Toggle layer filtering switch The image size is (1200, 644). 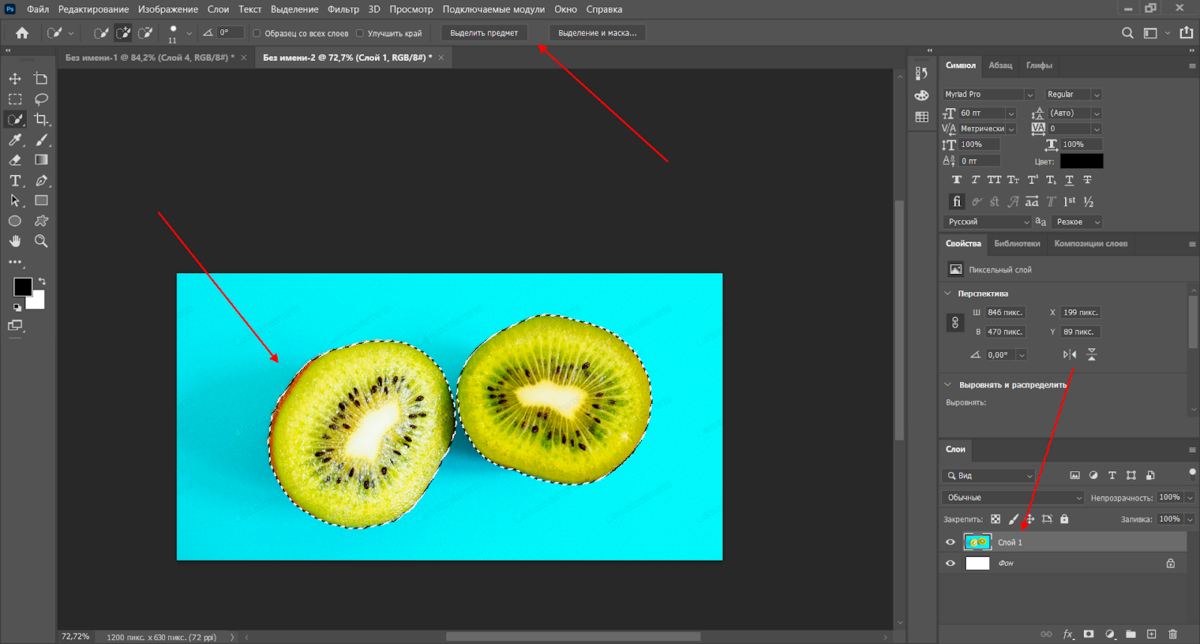point(1191,473)
